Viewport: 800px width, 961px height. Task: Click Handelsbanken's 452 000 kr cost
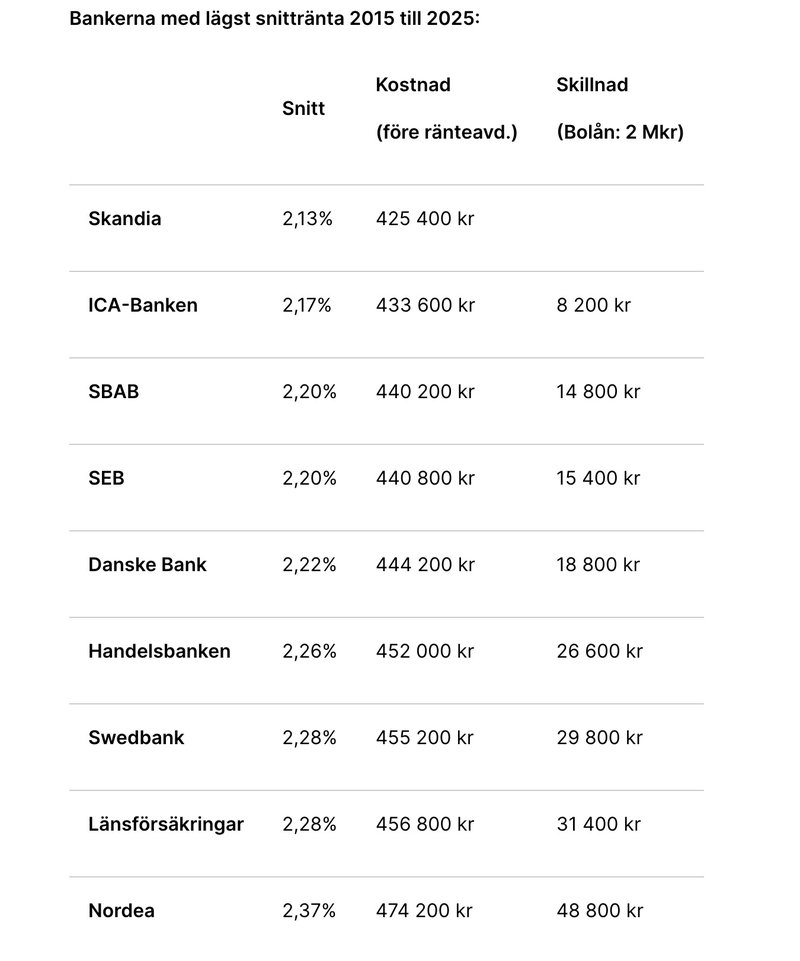coord(425,651)
